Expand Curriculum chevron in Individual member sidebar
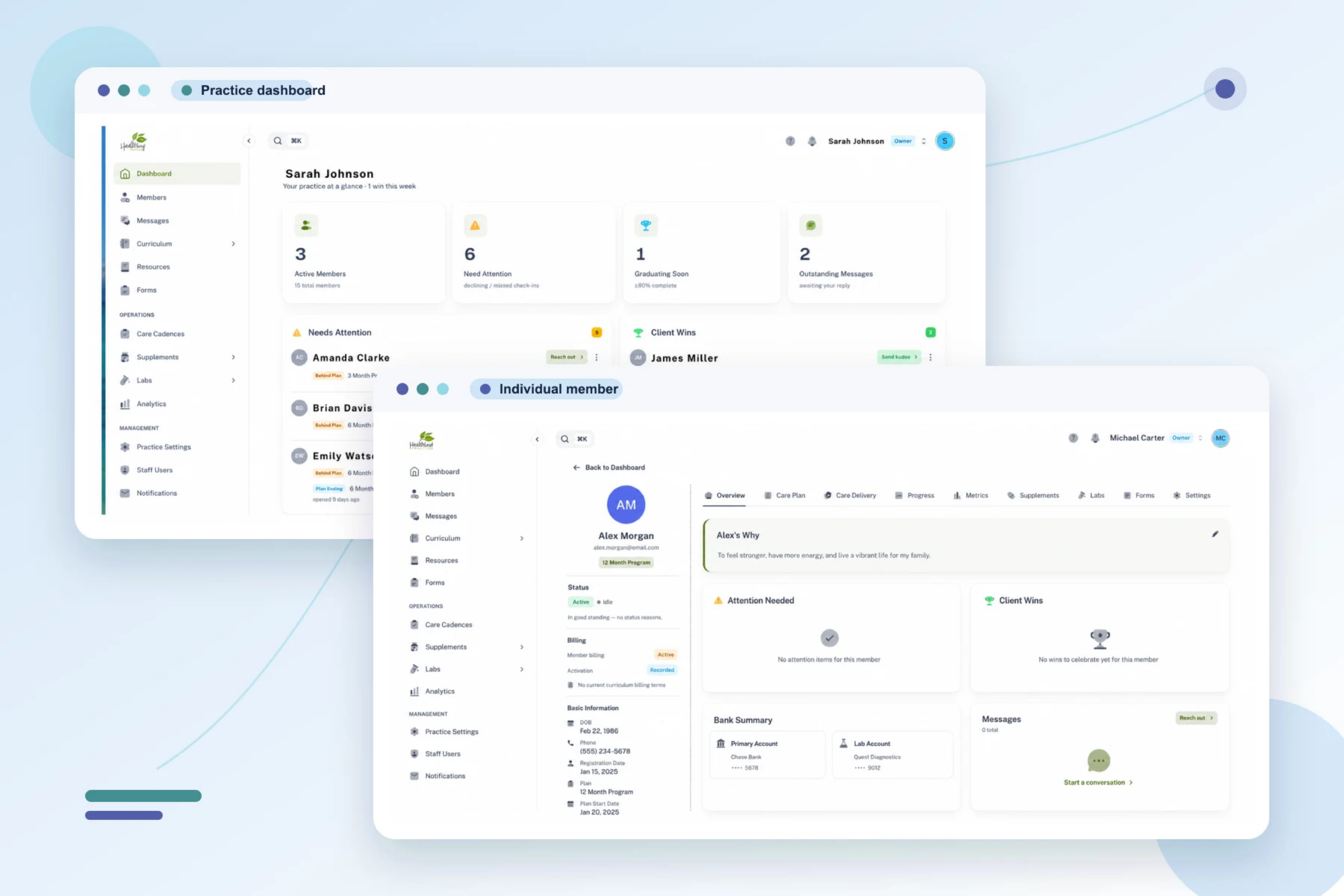The height and width of the screenshot is (896, 1344). coord(522,539)
